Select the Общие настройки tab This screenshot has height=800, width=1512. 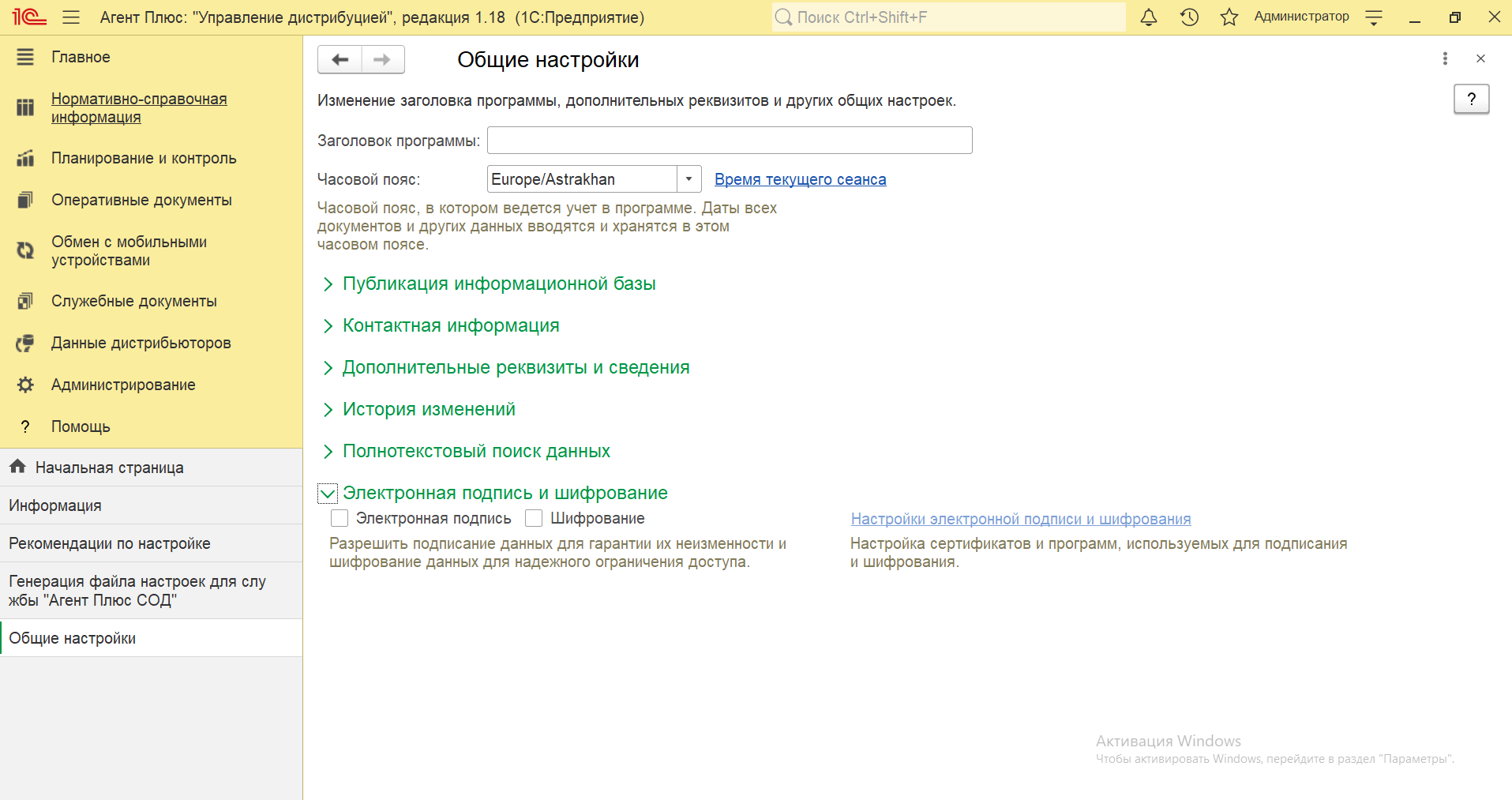coord(151,638)
